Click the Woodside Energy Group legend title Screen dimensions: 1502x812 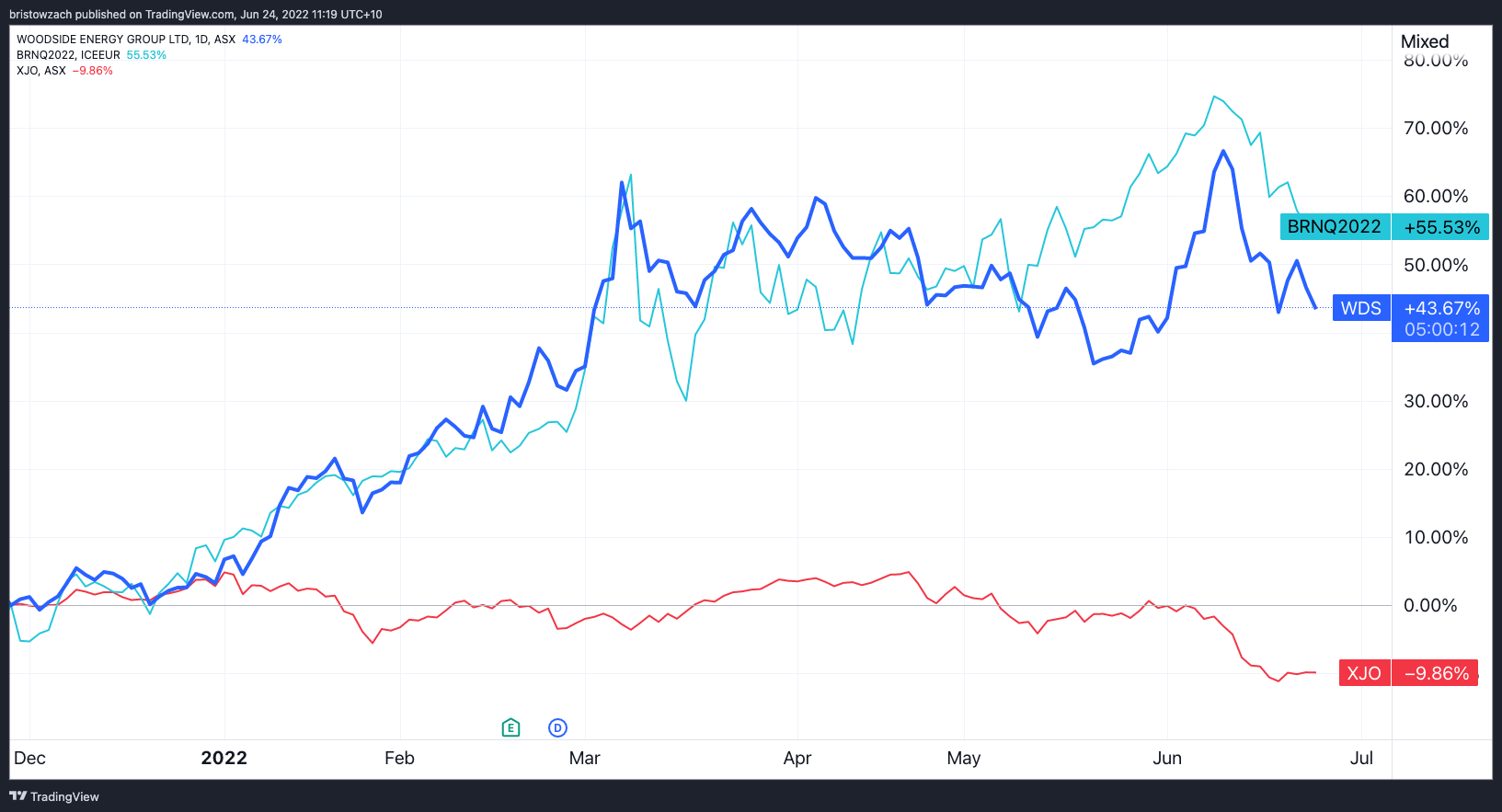click(126, 40)
